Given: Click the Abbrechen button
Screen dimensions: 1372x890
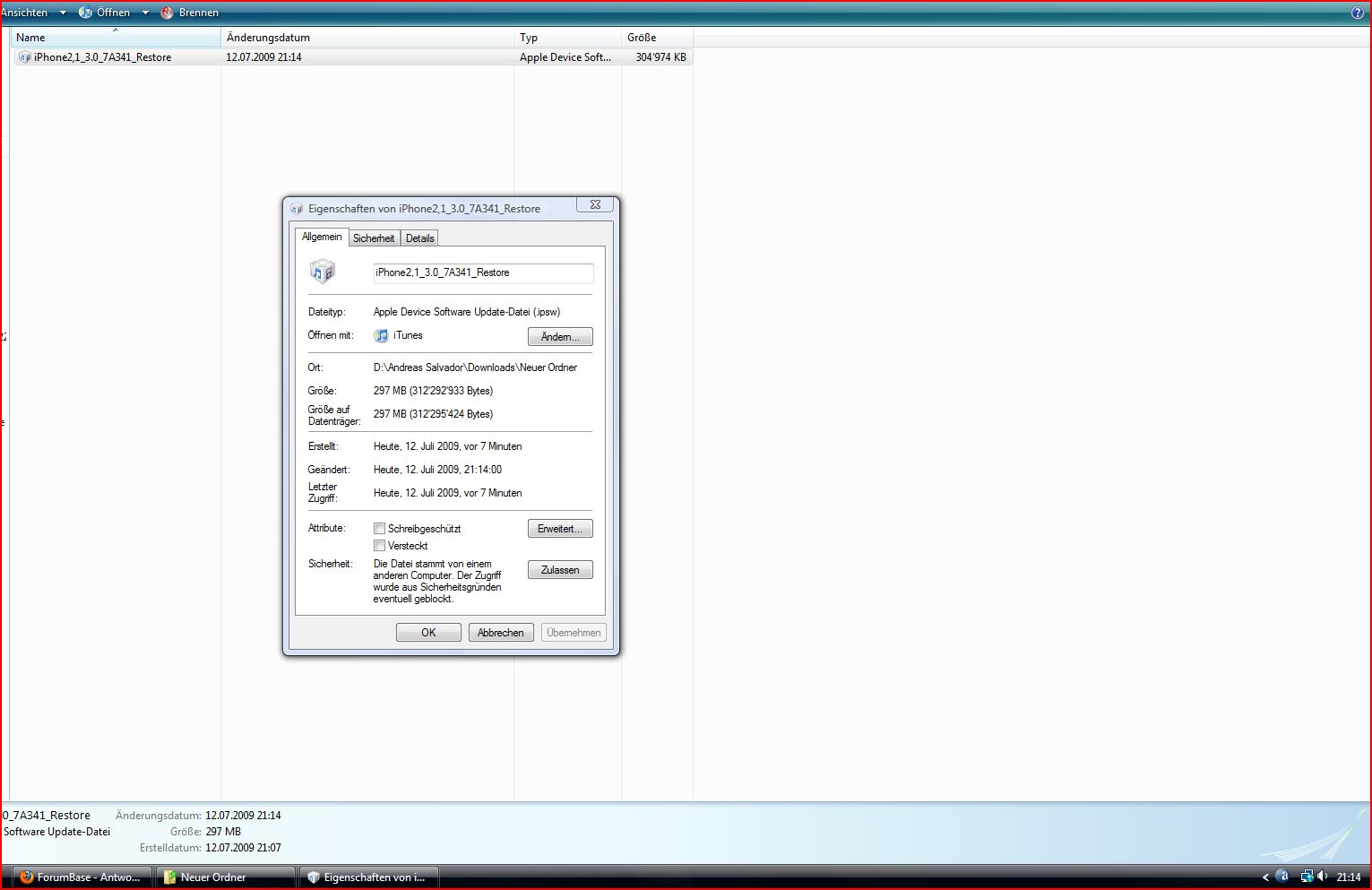Looking at the screenshot, I should click(501, 633).
